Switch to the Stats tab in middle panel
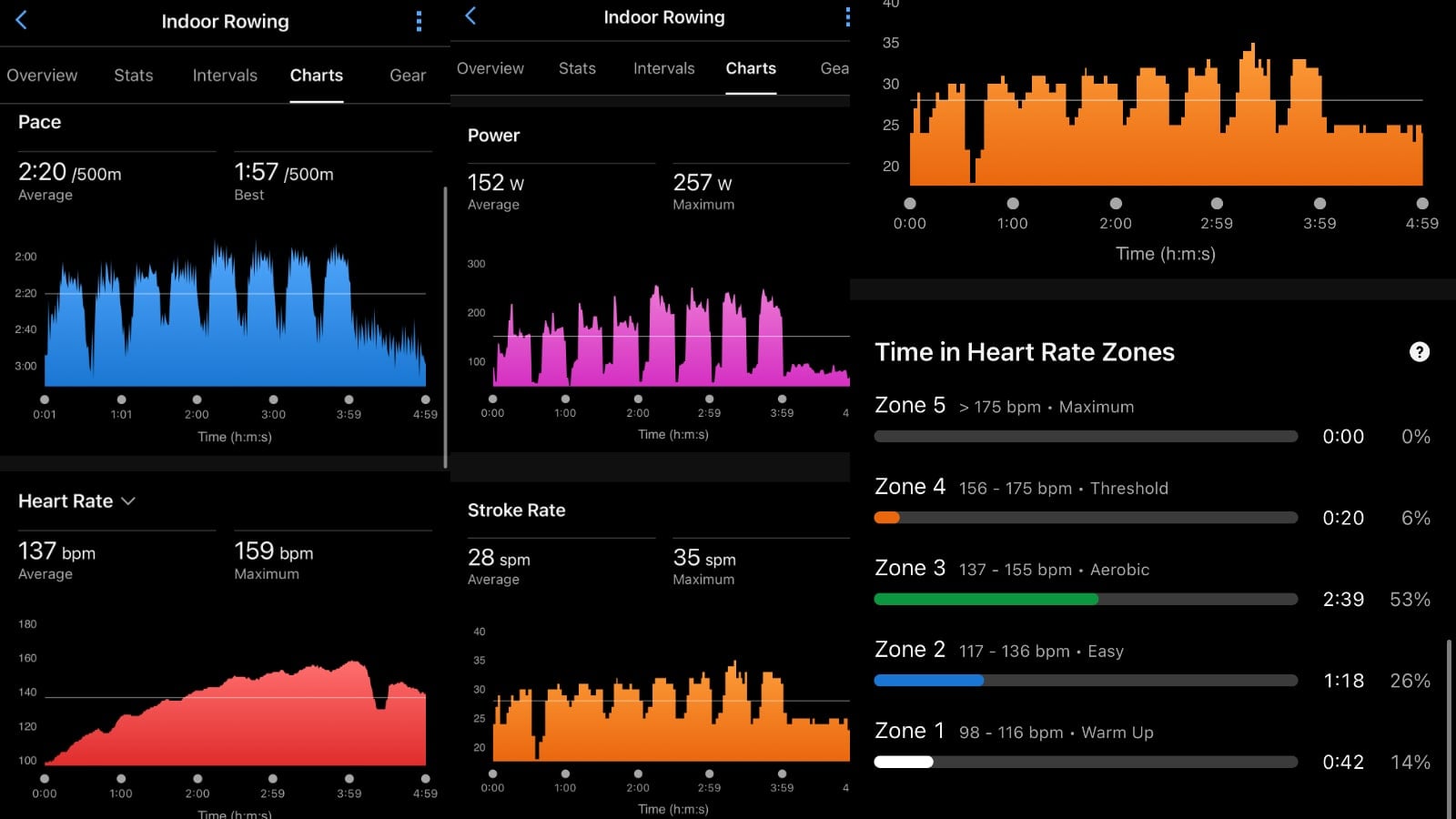This screenshot has width=1456, height=819. 577,68
